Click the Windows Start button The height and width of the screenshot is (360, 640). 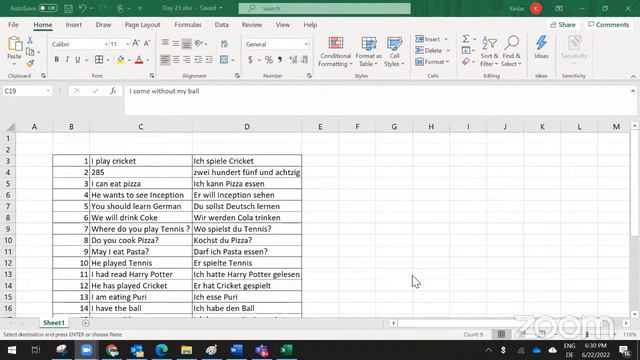[x=12, y=350]
